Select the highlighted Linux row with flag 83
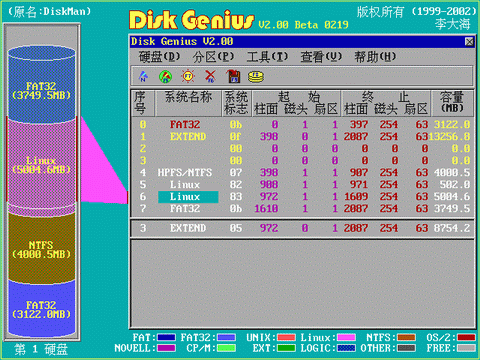Viewport: 480px width, 360px height. (x=303, y=197)
